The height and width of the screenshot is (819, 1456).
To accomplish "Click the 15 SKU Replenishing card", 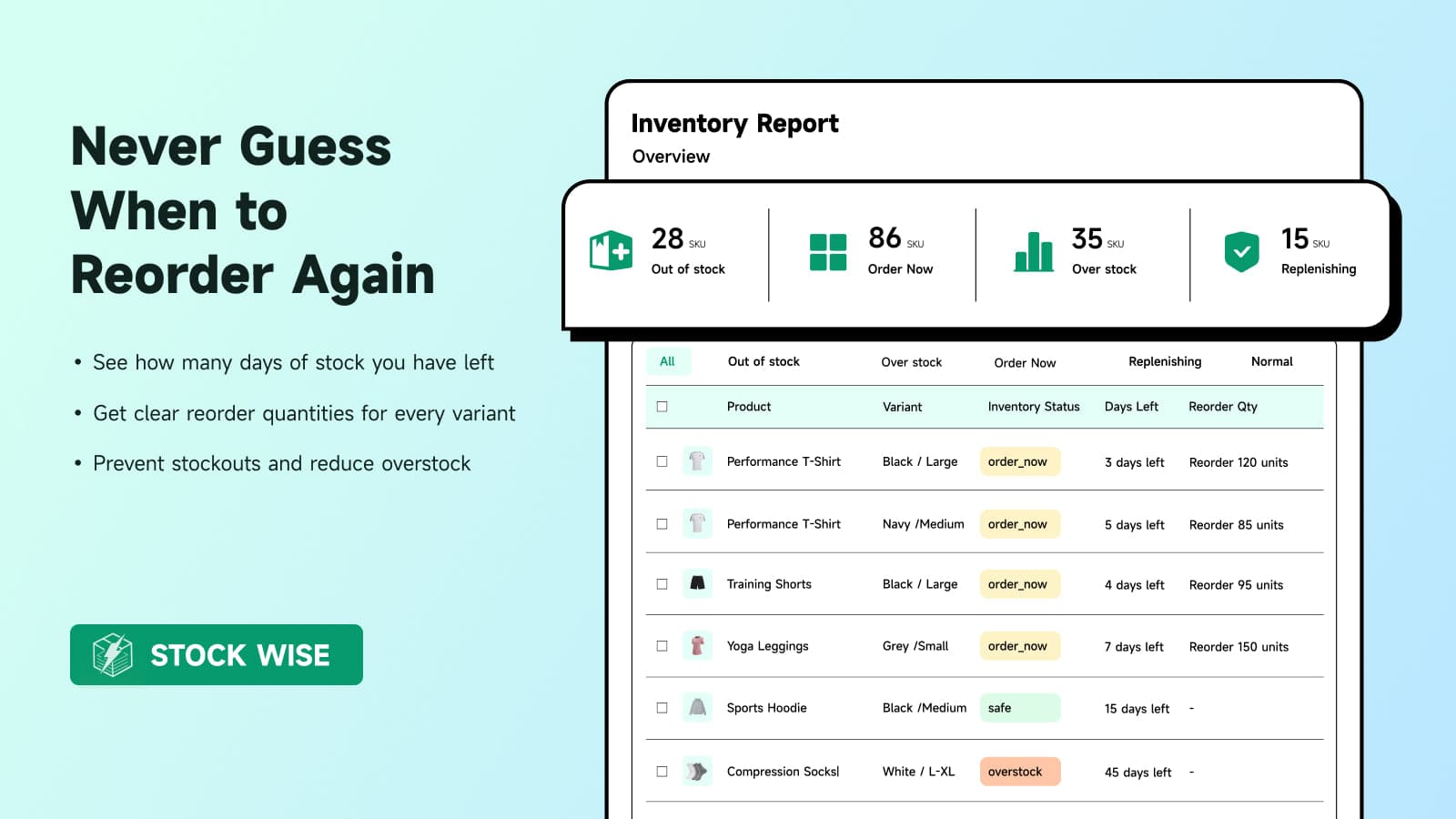I will pos(1290,253).
